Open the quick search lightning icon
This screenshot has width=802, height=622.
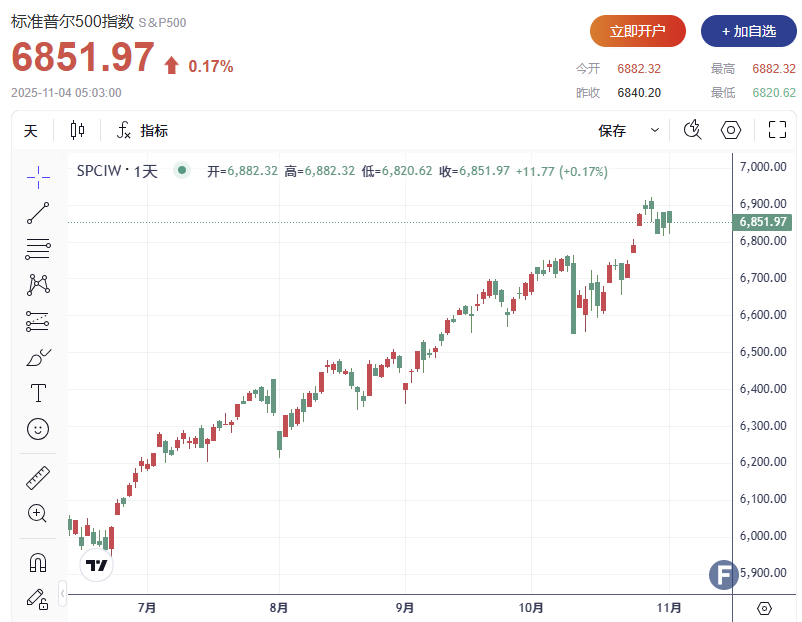coord(693,129)
